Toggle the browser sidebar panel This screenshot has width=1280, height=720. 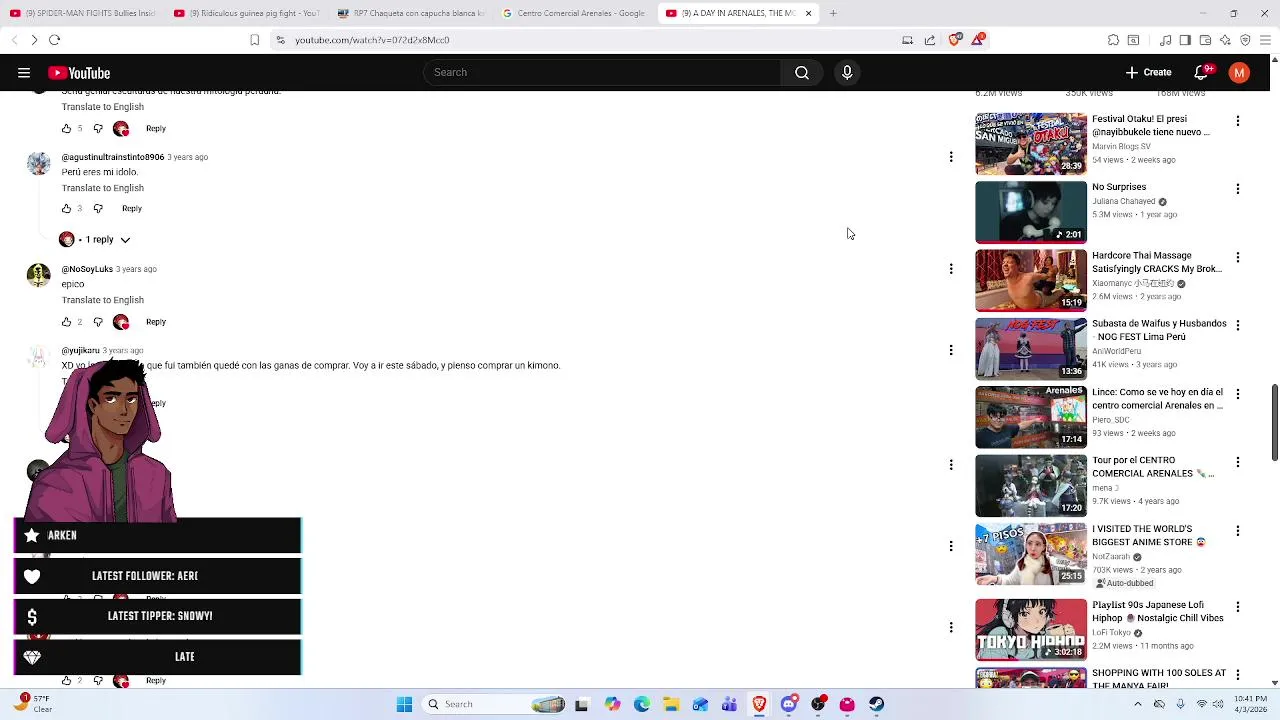(x=1185, y=40)
